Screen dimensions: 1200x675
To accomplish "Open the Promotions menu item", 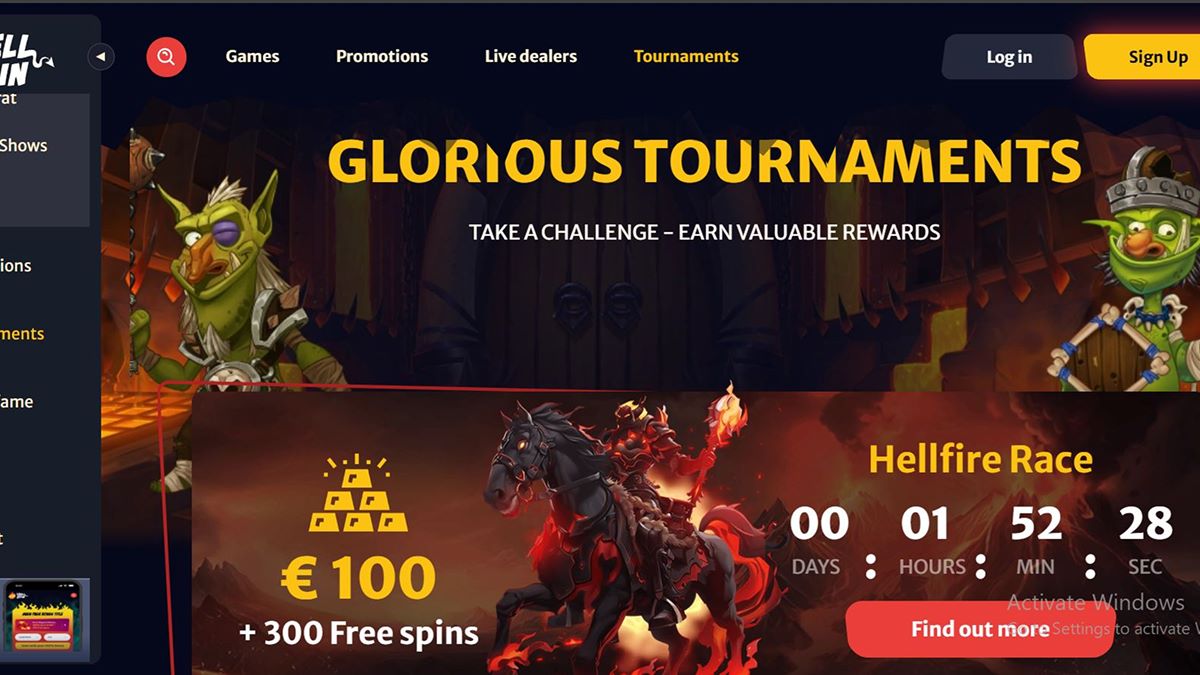I will pos(382,56).
